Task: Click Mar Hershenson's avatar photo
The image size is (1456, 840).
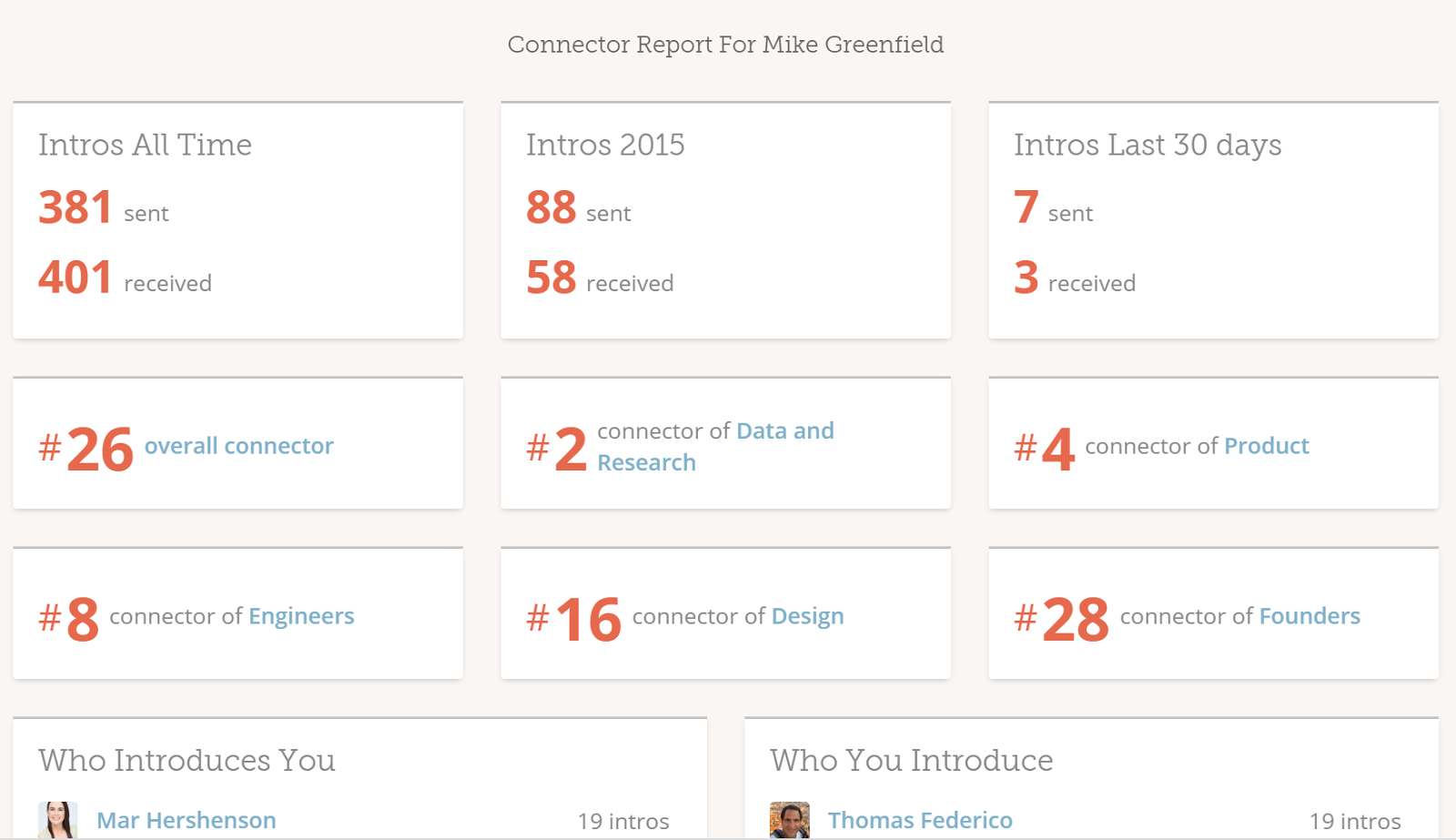Action: pyautogui.click(x=57, y=820)
